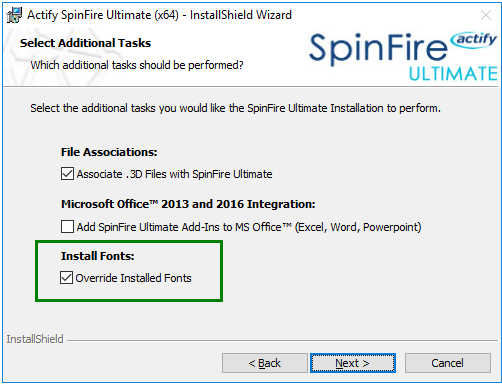Screen dimensions: 502x384
Task: Enable SpinFire Add-Ins to MS Office checkbox
Action: (x=67, y=227)
